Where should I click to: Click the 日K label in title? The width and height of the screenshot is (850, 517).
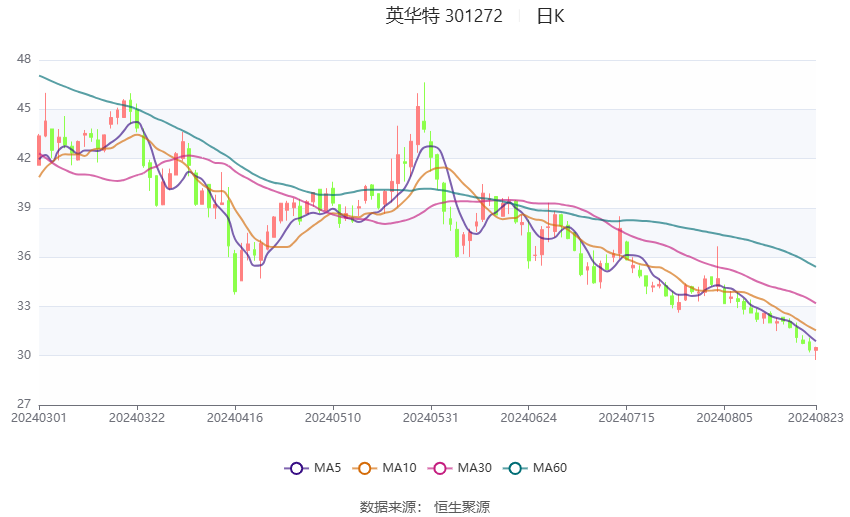tap(550, 16)
